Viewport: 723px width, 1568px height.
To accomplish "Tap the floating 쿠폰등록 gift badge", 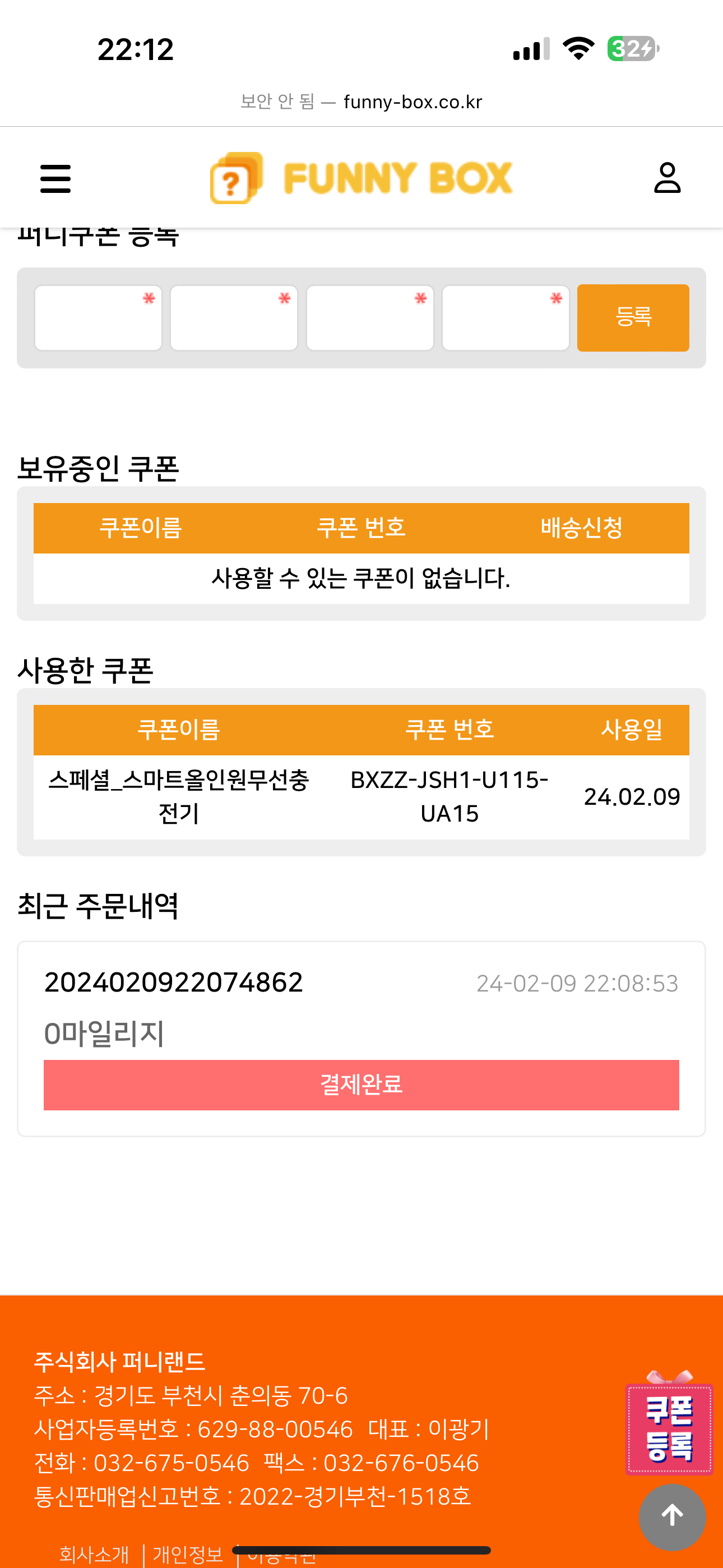I will 669,1428.
